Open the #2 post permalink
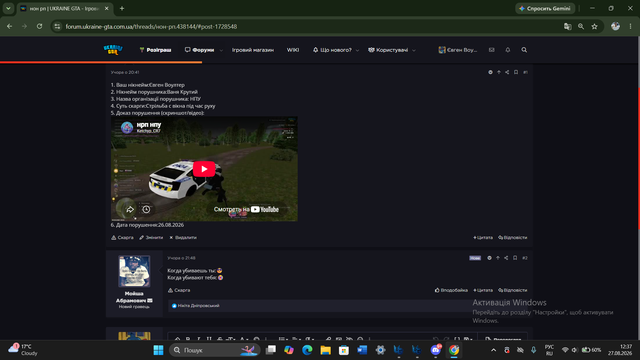The width and height of the screenshot is (640, 360). coord(525,258)
